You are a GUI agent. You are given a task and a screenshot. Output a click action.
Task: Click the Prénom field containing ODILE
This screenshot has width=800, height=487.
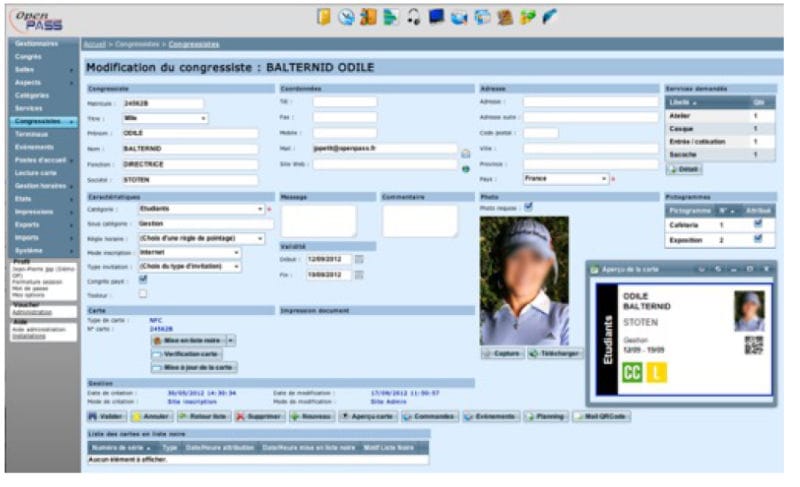pos(190,134)
